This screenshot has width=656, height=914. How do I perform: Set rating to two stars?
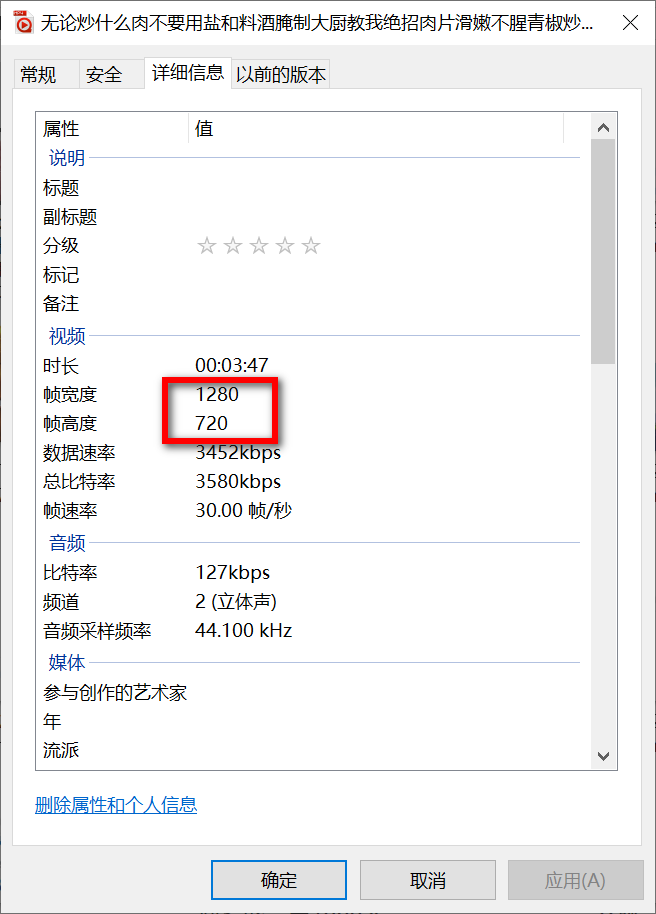233,245
